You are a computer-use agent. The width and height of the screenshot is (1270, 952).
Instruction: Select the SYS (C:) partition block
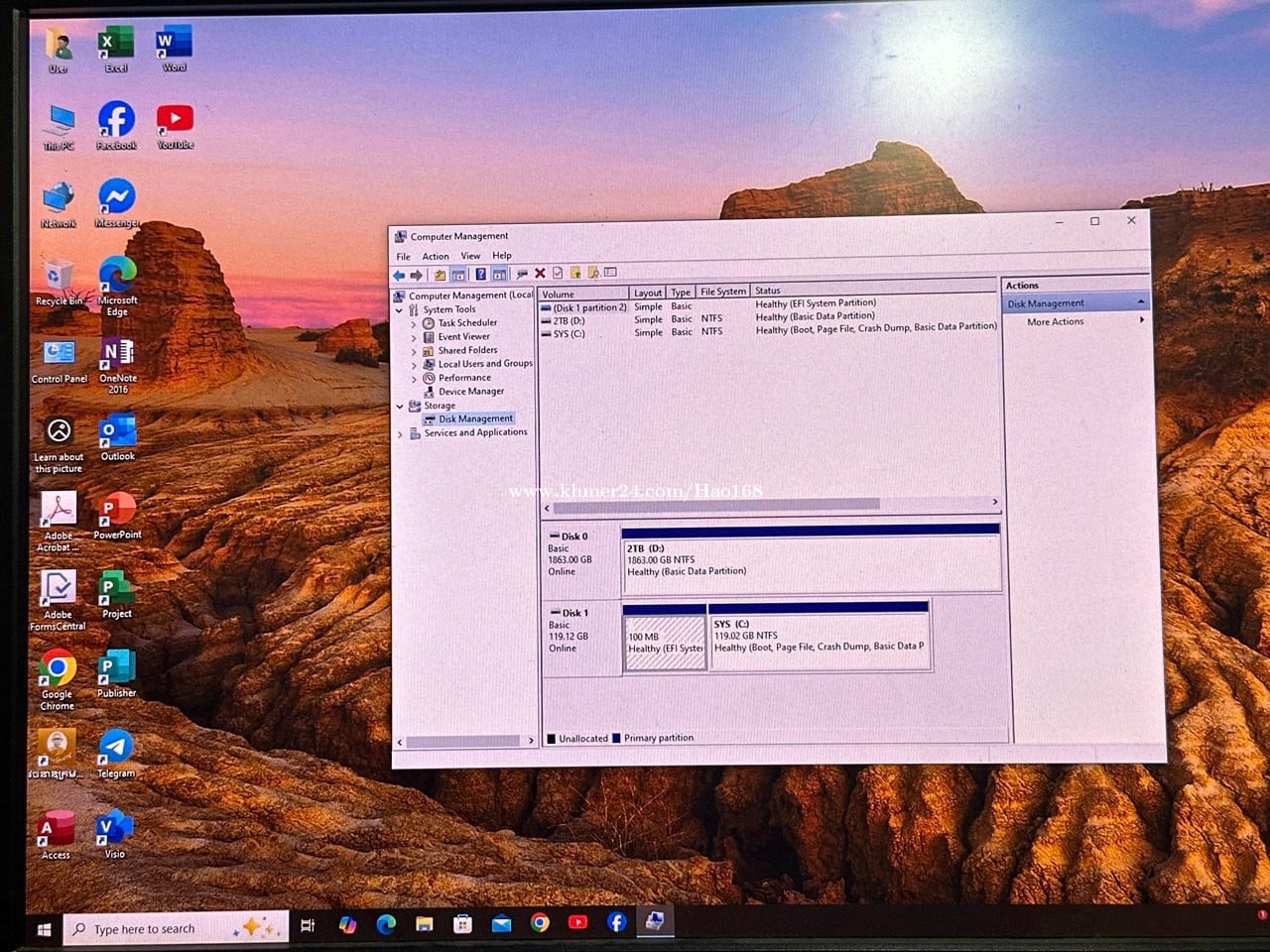pos(819,641)
